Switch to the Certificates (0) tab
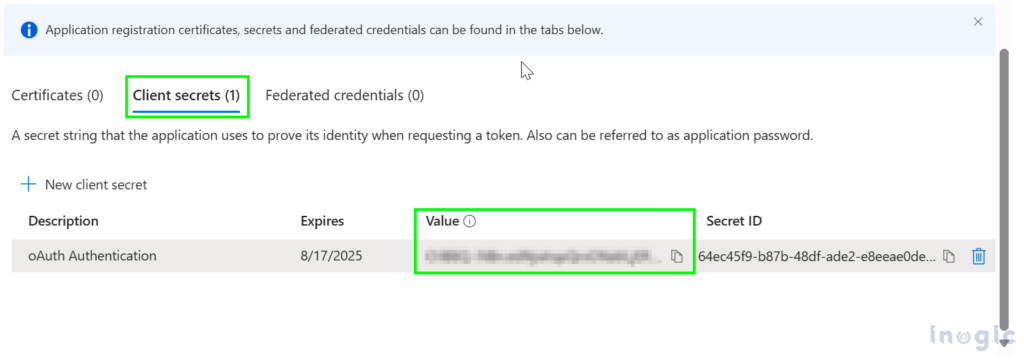Screen dimensions: 1024x360 pos(57,95)
